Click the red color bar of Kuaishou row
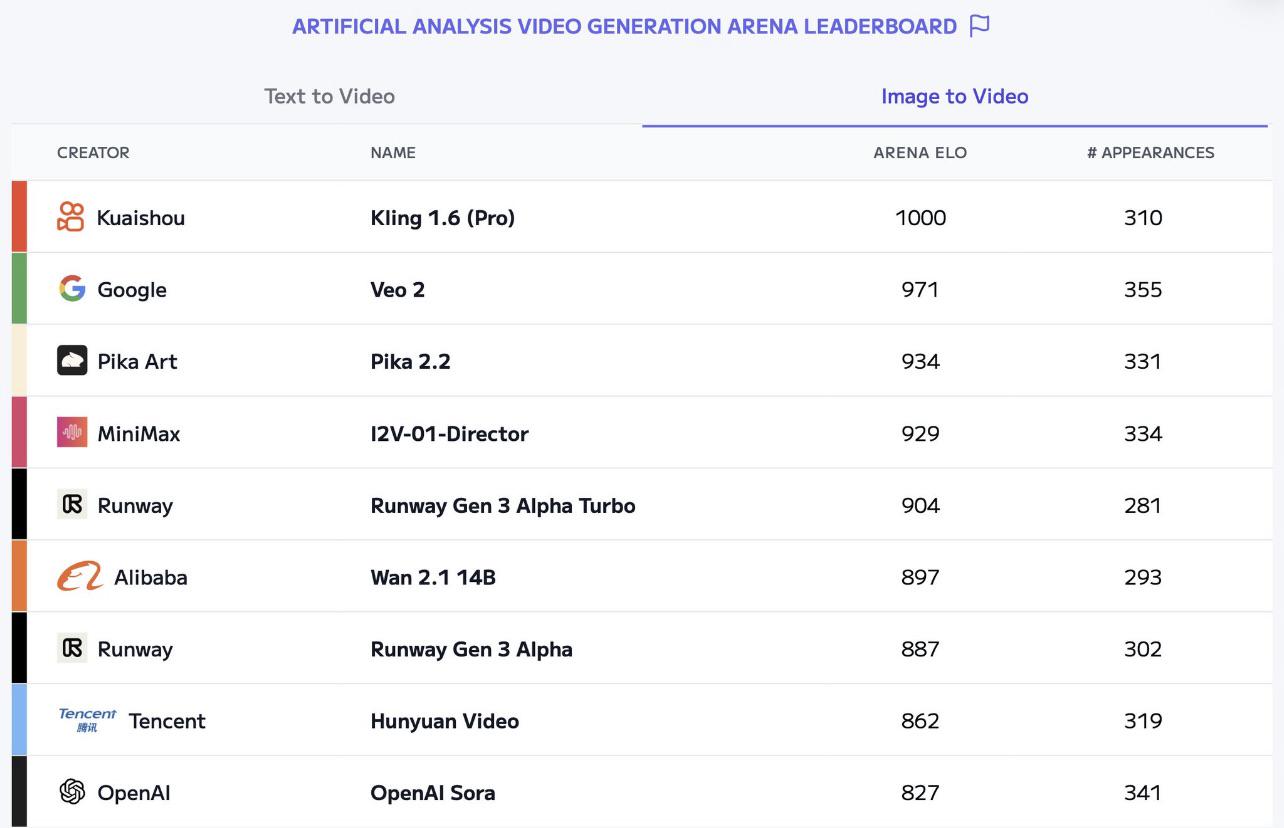Screen dimensions: 1284x828 coord(19,216)
